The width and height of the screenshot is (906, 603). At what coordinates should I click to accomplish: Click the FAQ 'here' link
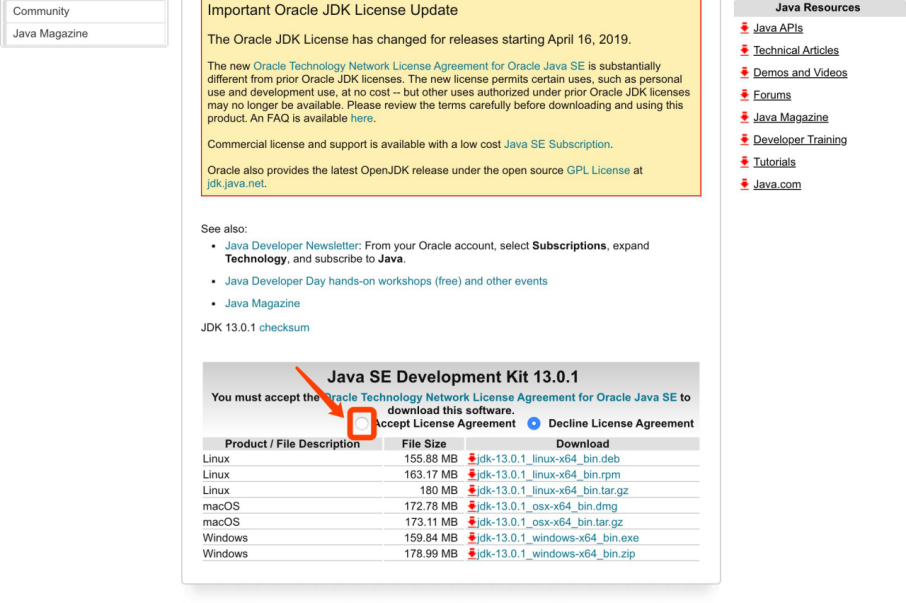pos(362,118)
